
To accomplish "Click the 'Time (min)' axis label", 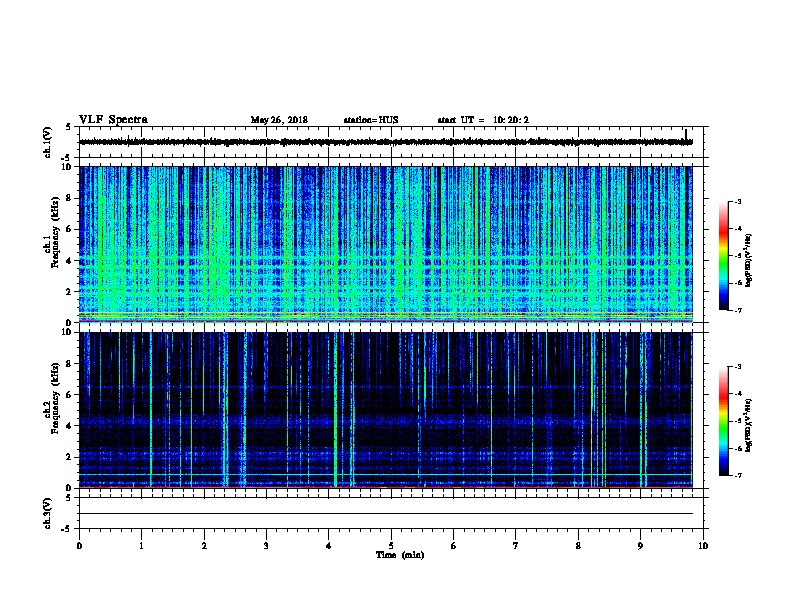I will point(400,555).
